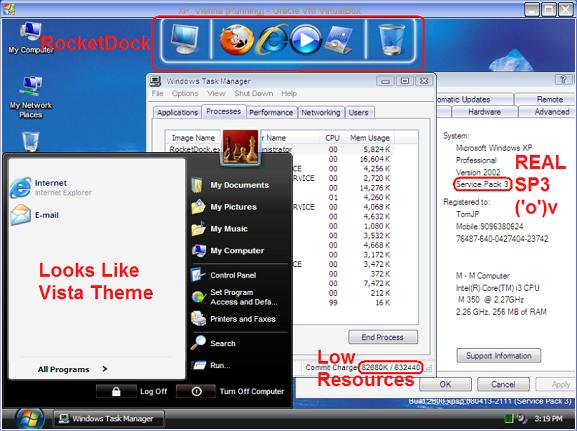Image resolution: width=577 pixels, height=431 pixels.
Task: Click the Support Information button
Action: (499, 356)
